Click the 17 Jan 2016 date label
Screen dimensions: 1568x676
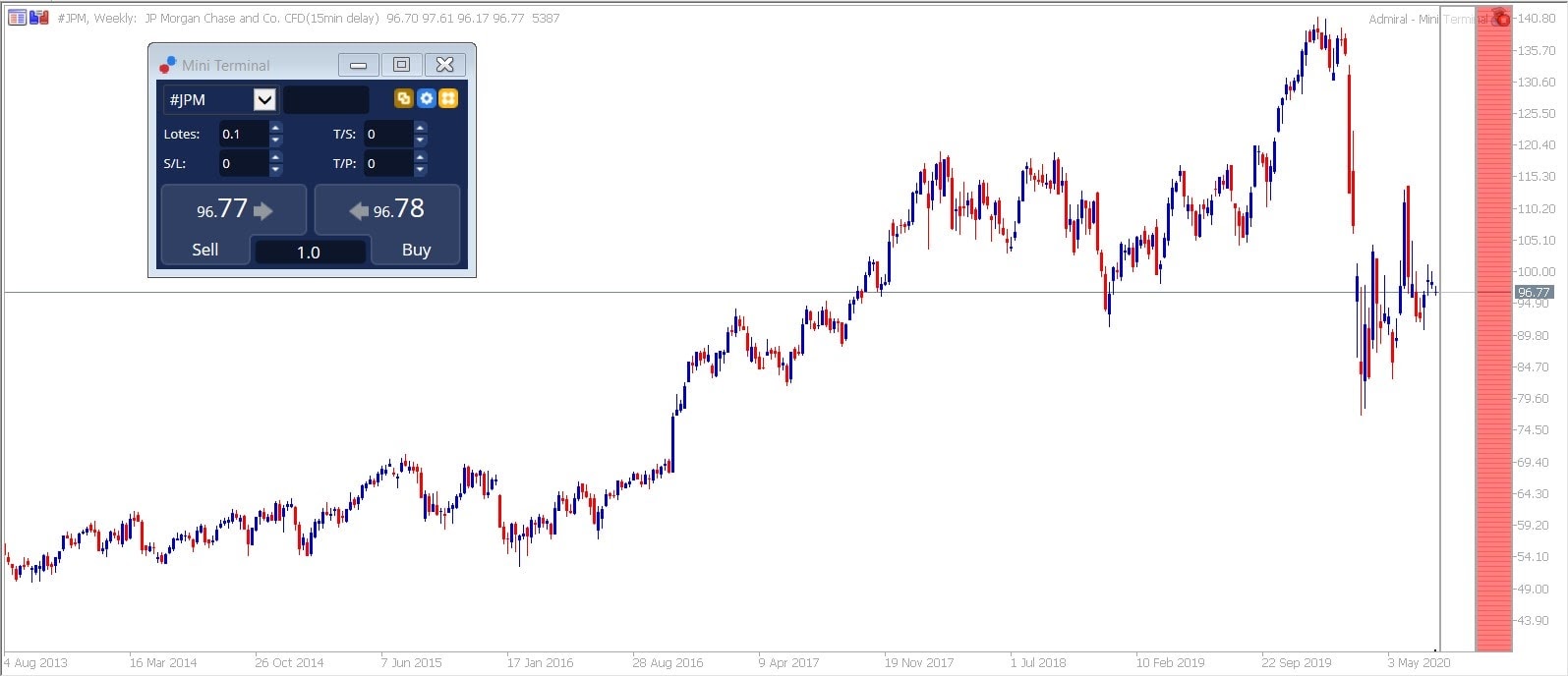coord(540,662)
